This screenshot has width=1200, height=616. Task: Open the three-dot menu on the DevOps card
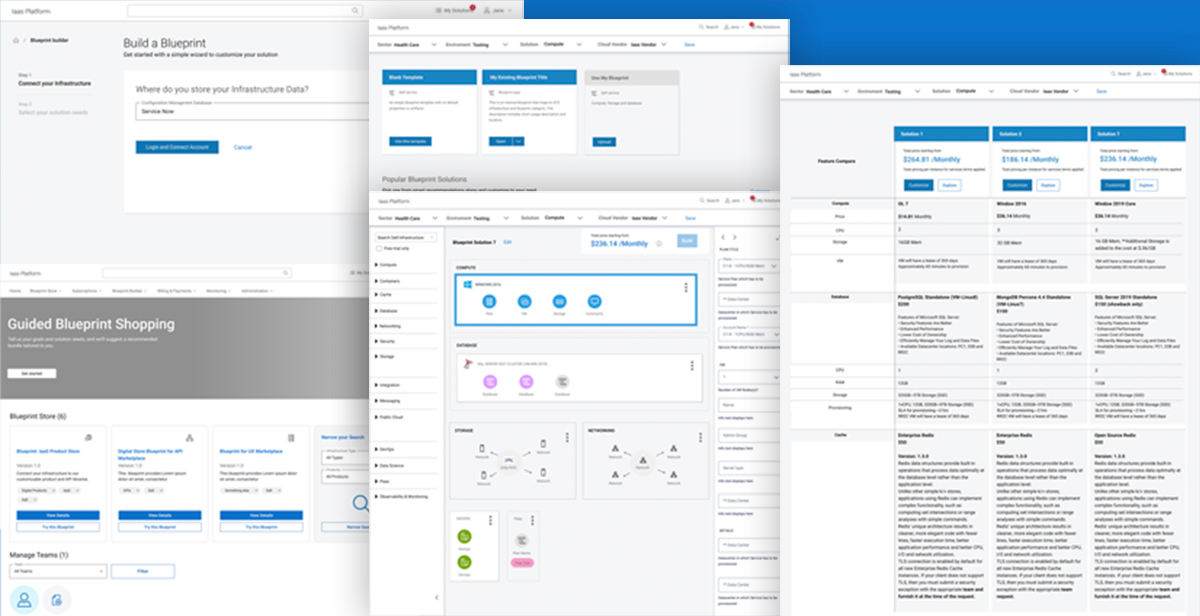490,520
